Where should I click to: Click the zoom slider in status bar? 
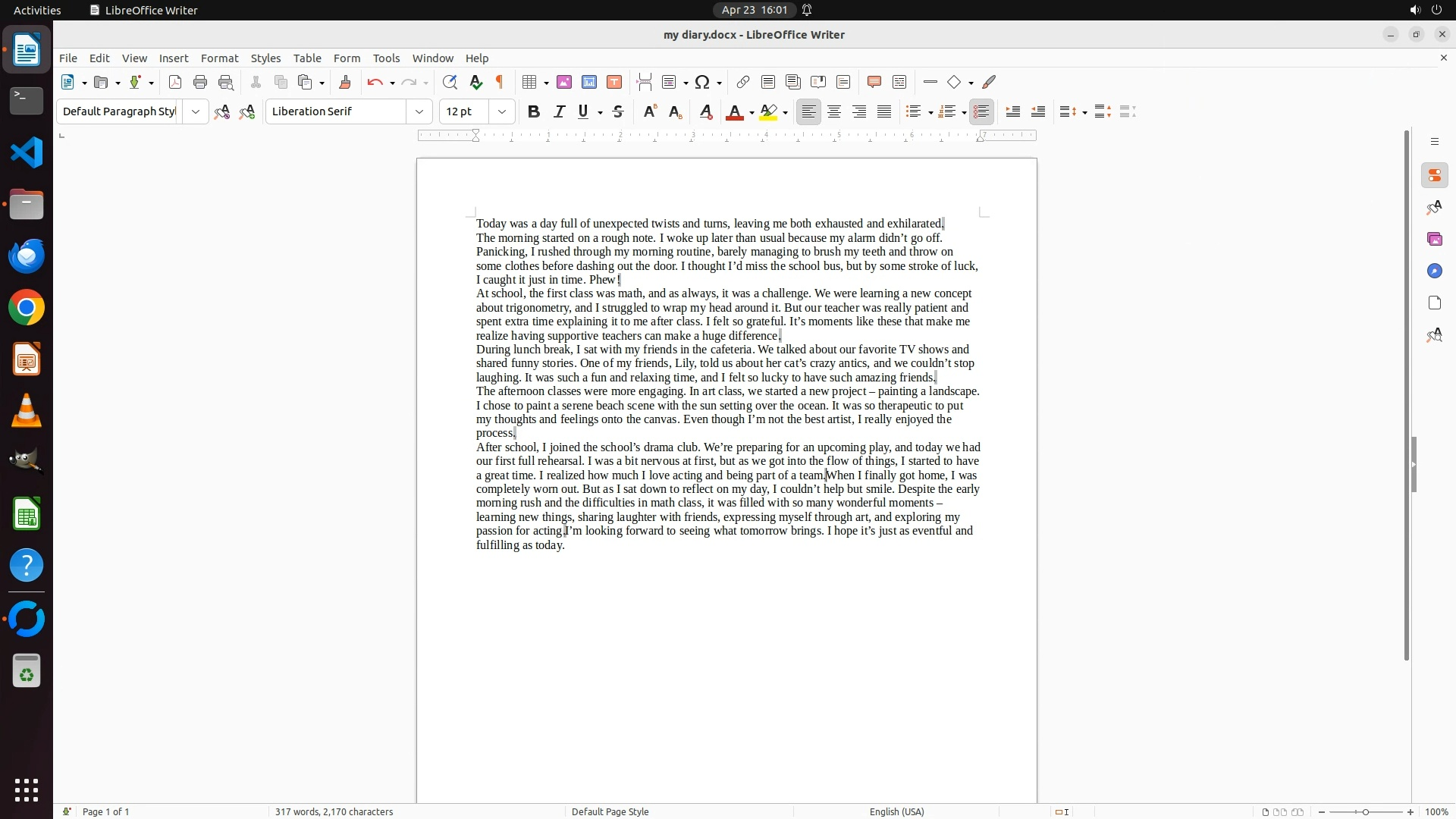(1366, 811)
